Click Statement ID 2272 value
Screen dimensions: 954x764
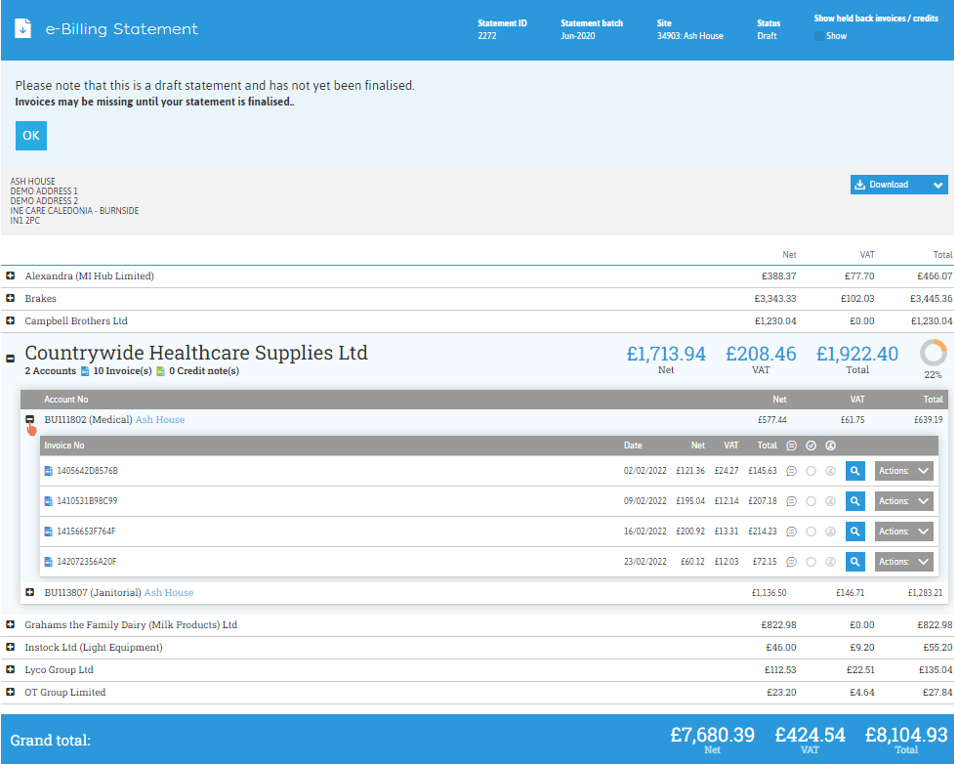pyautogui.click(x=487, y=36)
